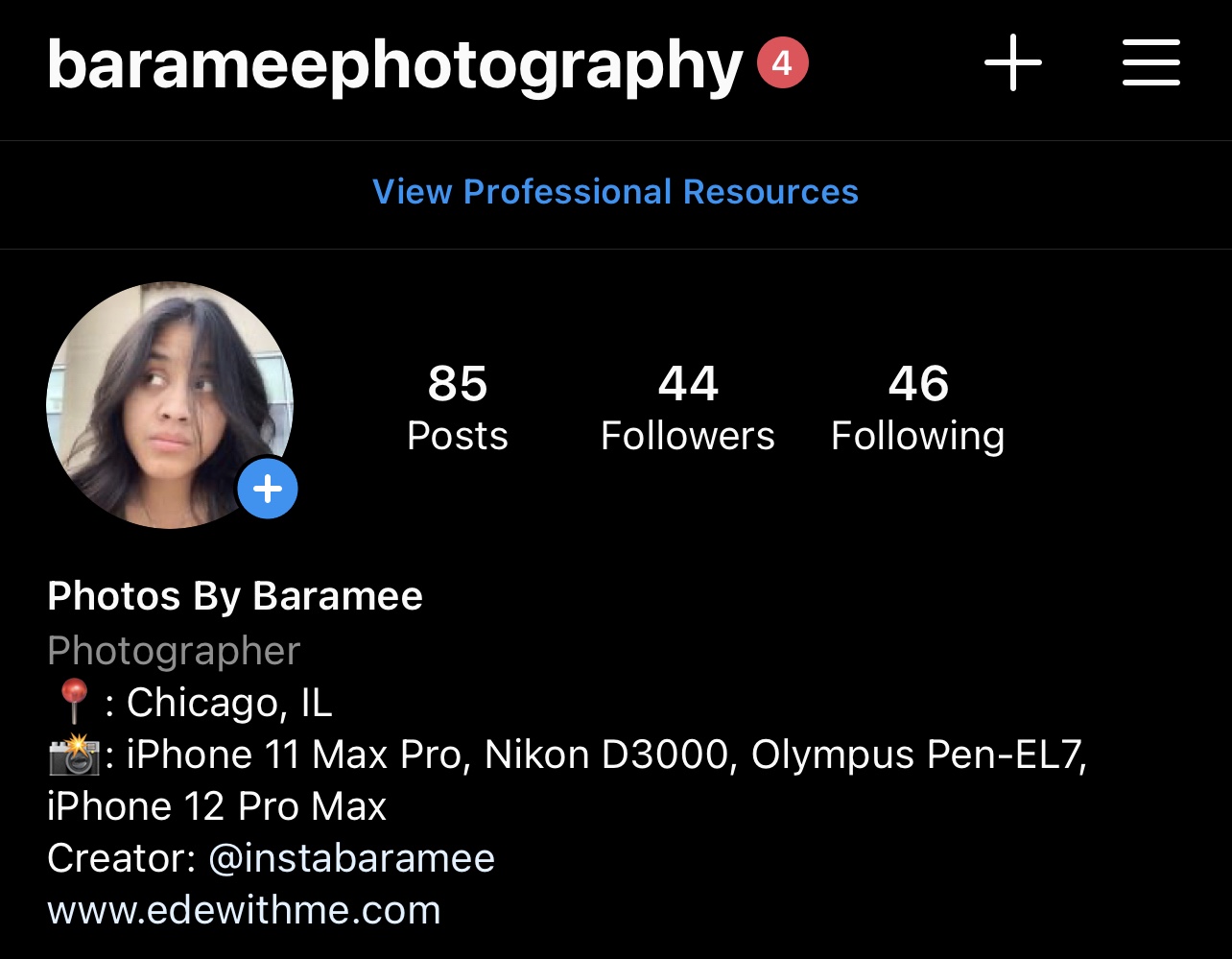1232x959 pixels.
Task: Tap the Photographer category label
Action: pyautogui.click(x=174, y=651)
